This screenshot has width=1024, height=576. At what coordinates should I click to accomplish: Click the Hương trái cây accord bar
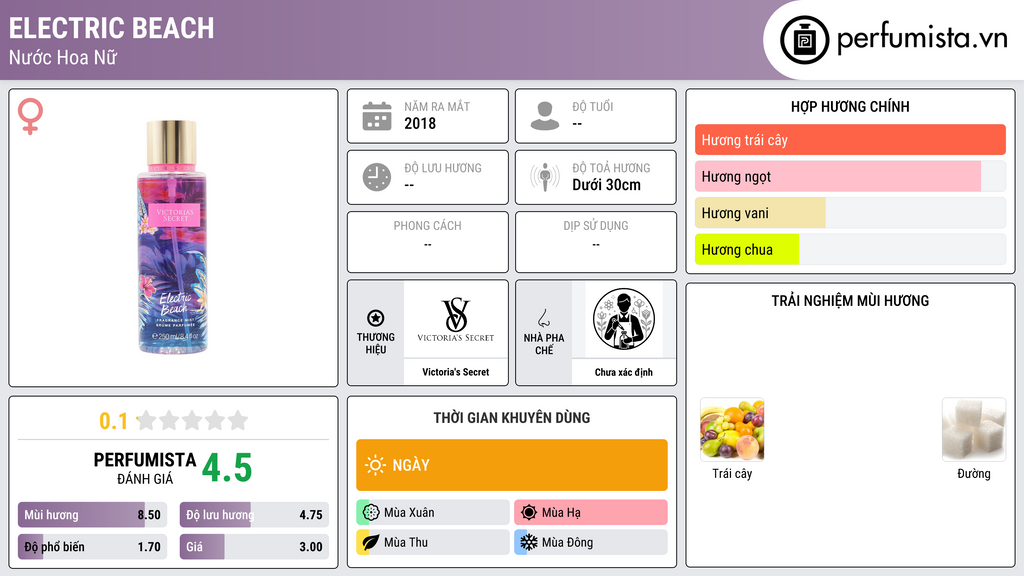point(850,140)
